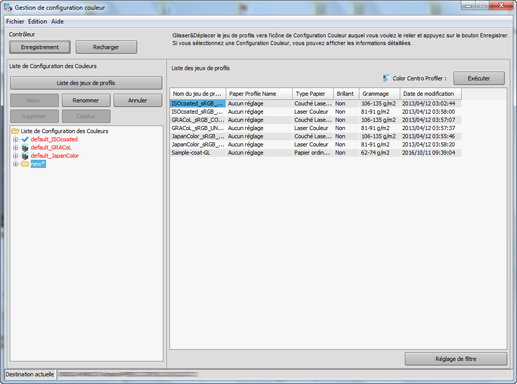Select the Sample-coat-GL profile row

pos(315,153)
